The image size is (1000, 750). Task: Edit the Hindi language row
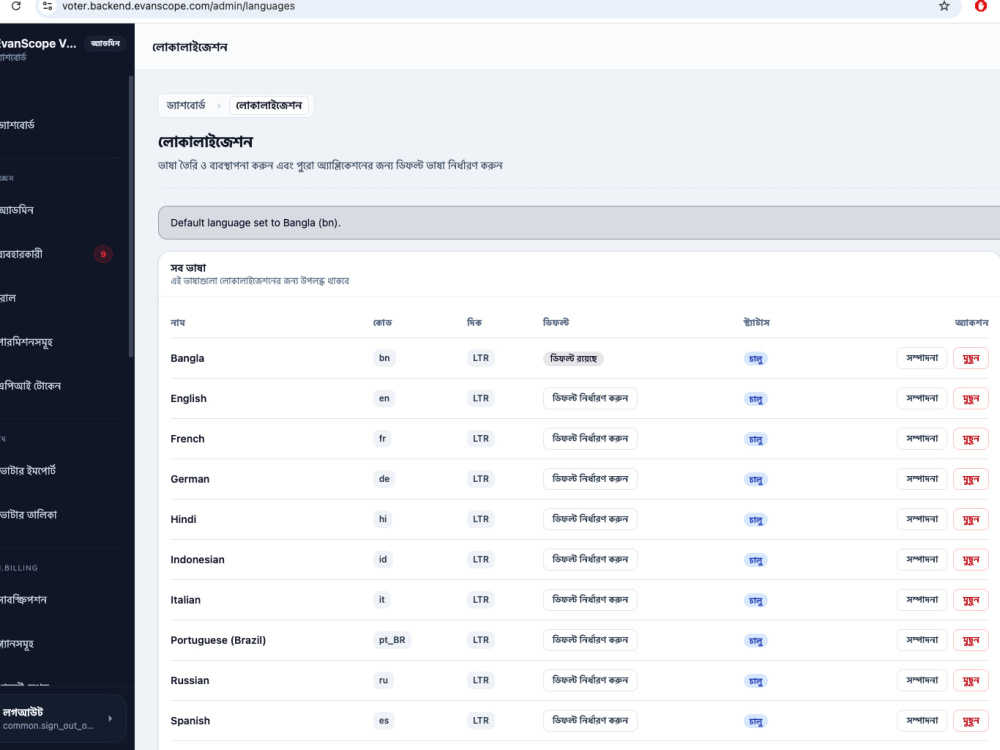922,519
